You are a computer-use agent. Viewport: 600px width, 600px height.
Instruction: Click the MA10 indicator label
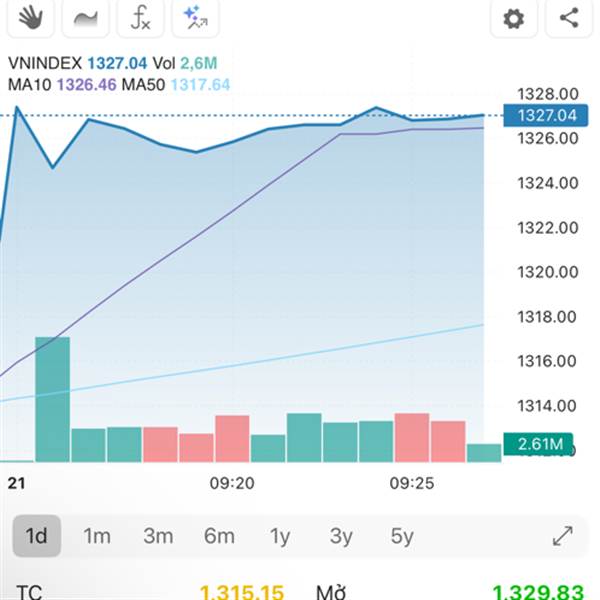tap(30, 84)
